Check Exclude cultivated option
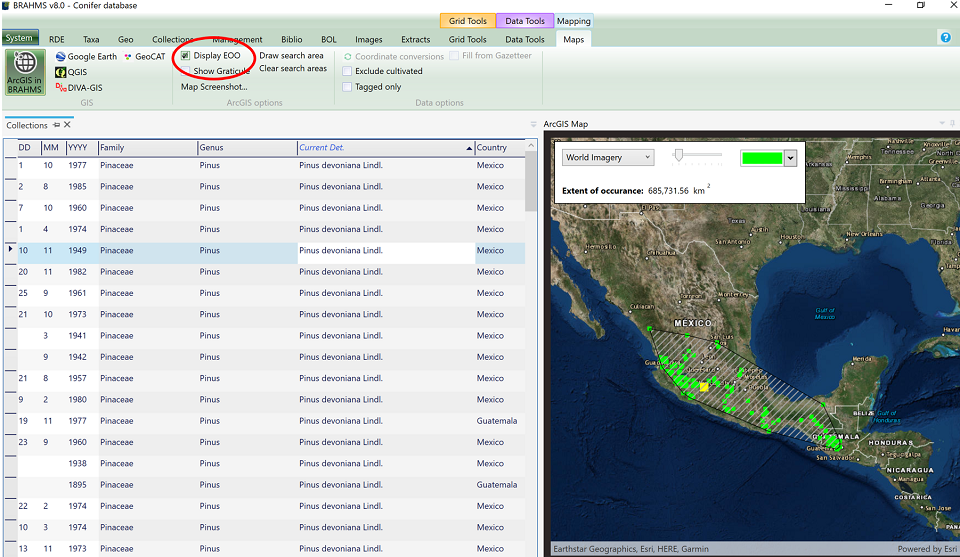This screenshot has width=960, height=557. [x=347, y=71]
